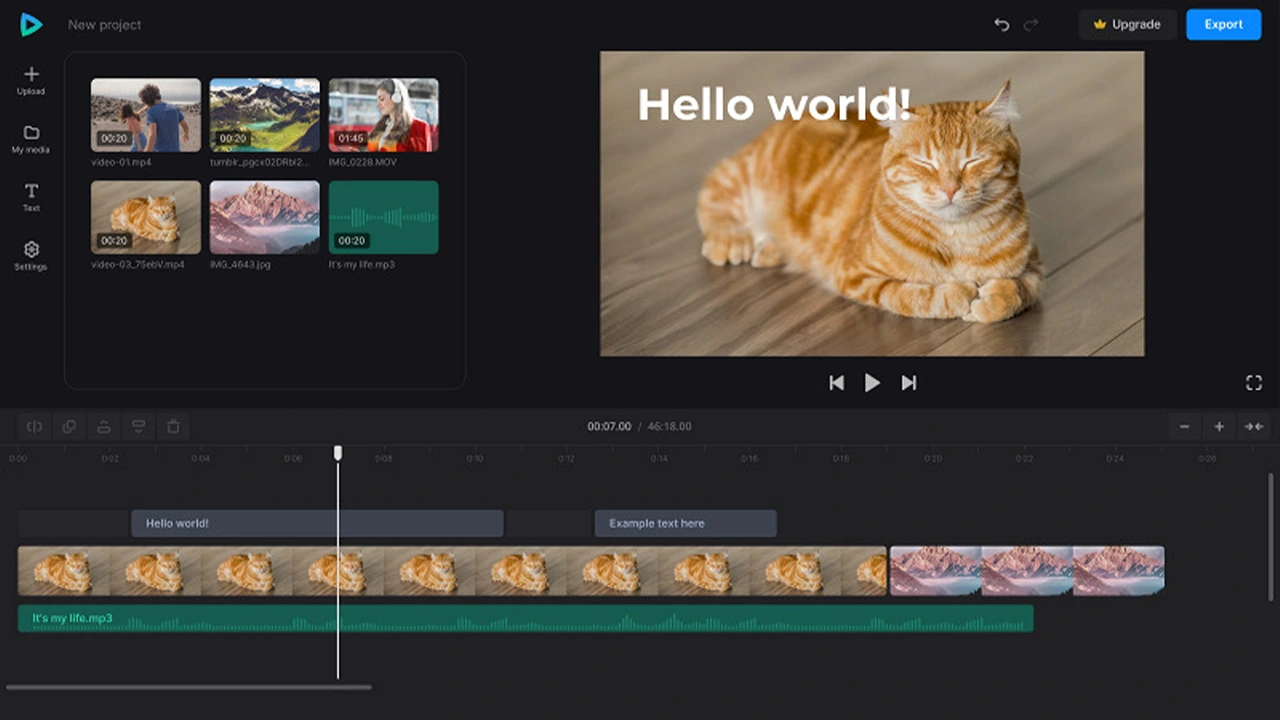The image size is (1280, 720).
Task: Click the Upgrade button
Action: point(1127,25)
